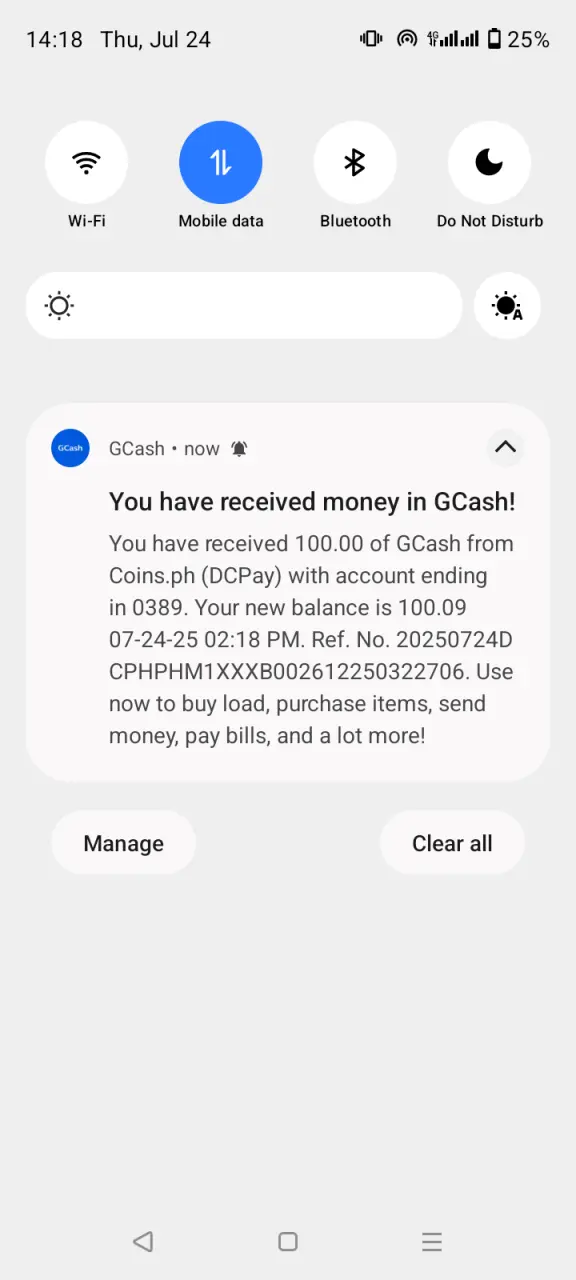The height and width of the screenshot is (1280, 576).
Task: Collapse the GCash notification with the chevron
Action: pyautogui.click(x=505, y=447)
